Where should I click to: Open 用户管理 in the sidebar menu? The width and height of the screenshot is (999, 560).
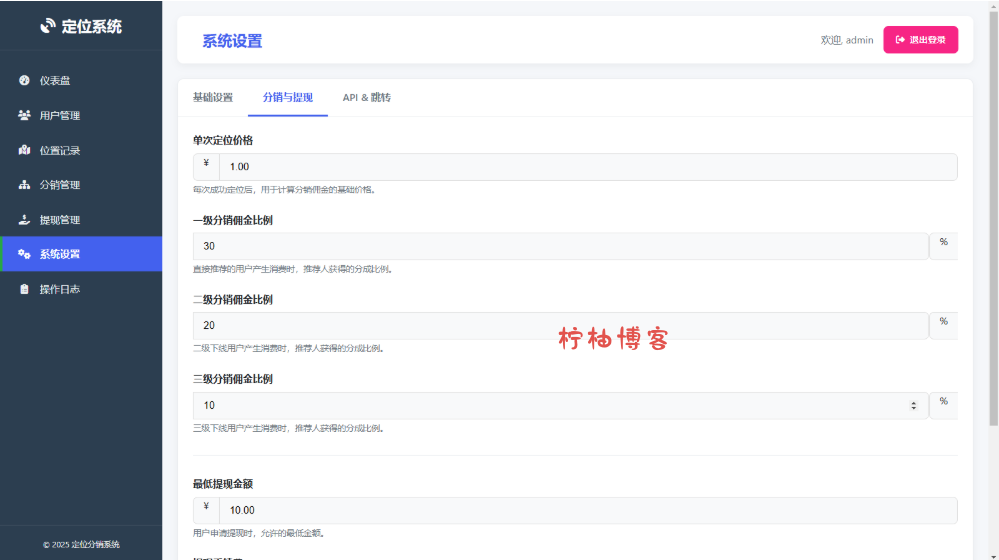tap(60, 116)
